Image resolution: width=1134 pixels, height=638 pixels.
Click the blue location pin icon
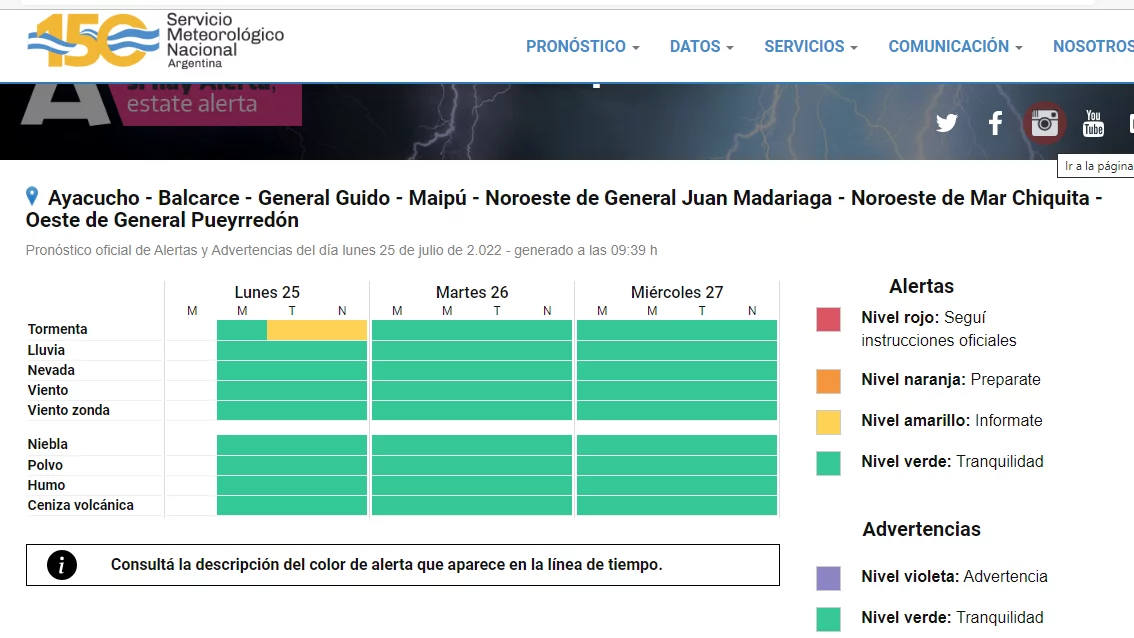coord(33,196)
